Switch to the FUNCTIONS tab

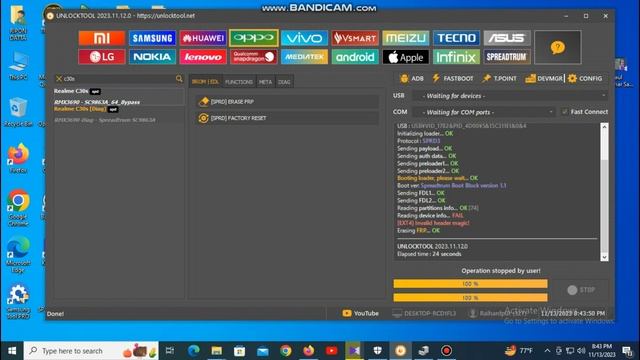click(x=239, y=82)
